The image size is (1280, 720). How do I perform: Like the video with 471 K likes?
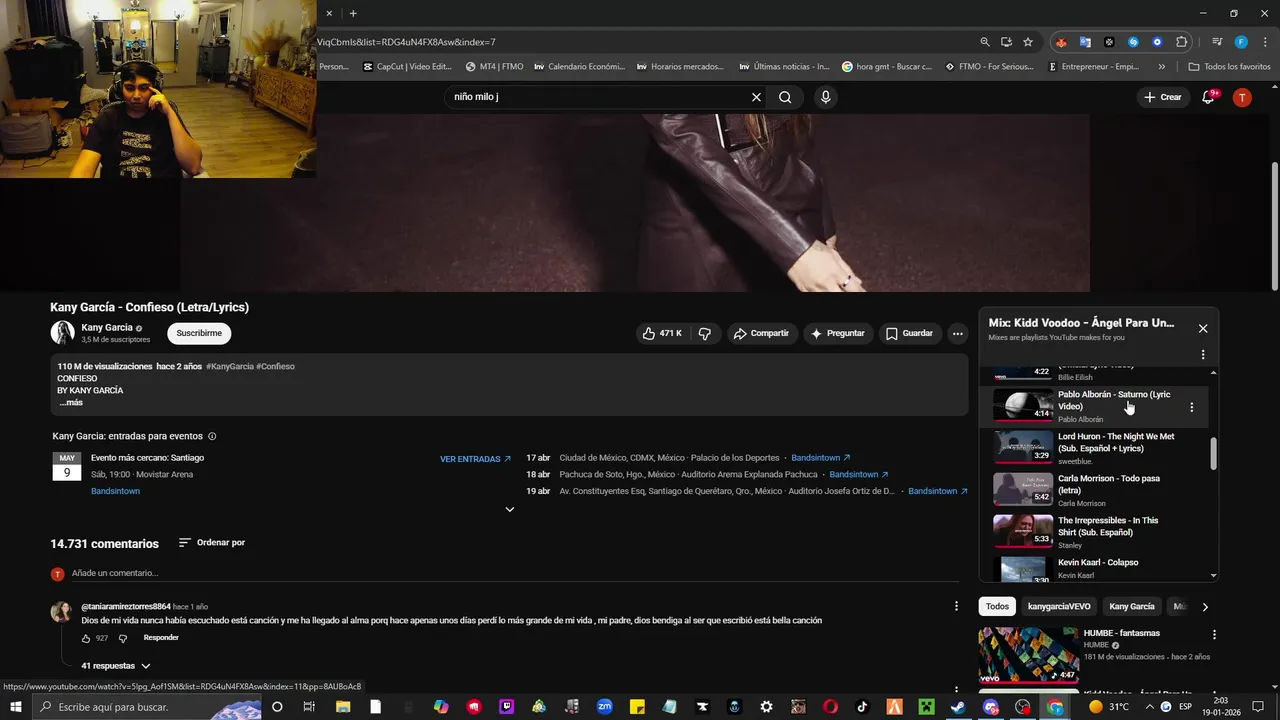662,333
